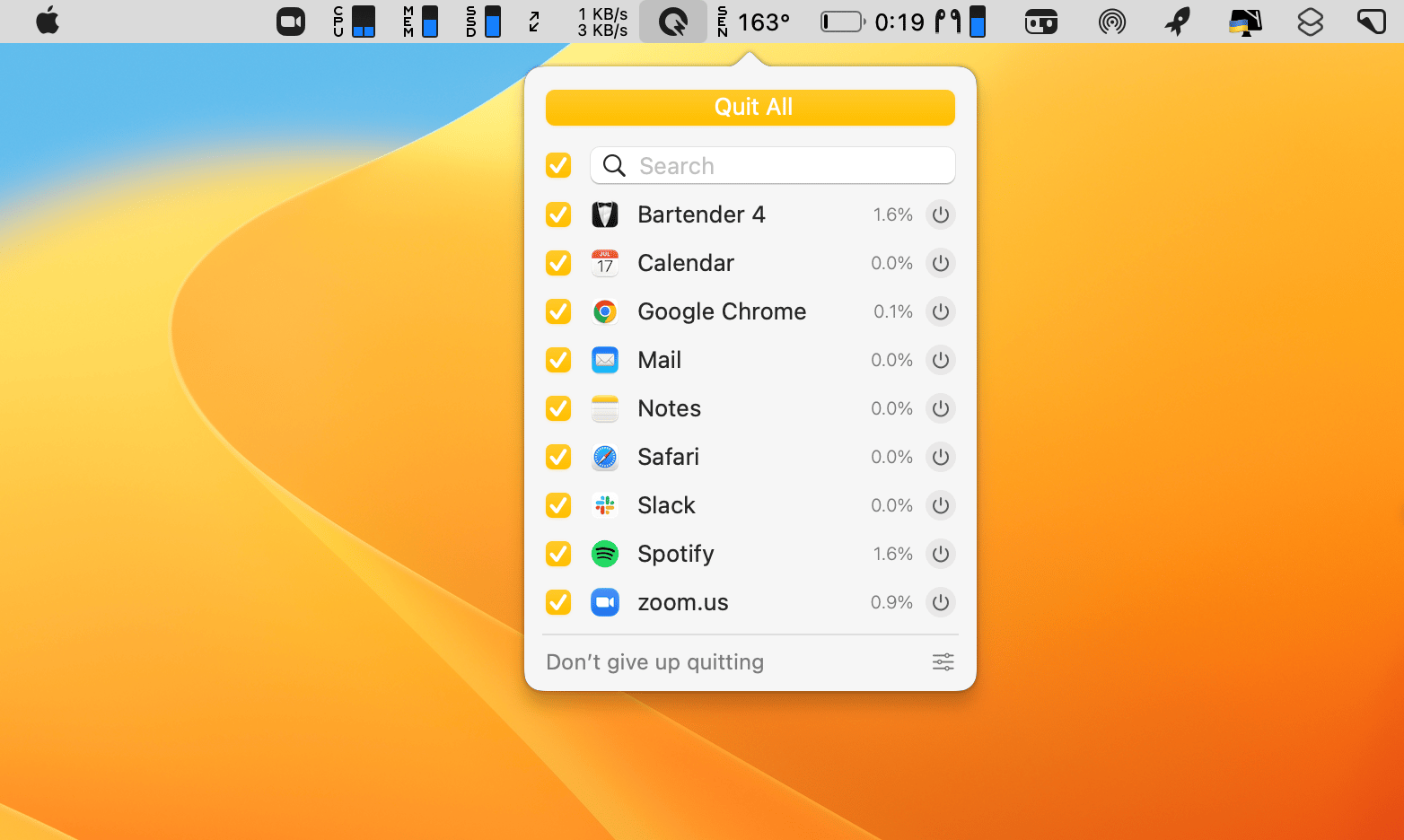Quit zoom.us with its power icon

(x=940, y=602)
